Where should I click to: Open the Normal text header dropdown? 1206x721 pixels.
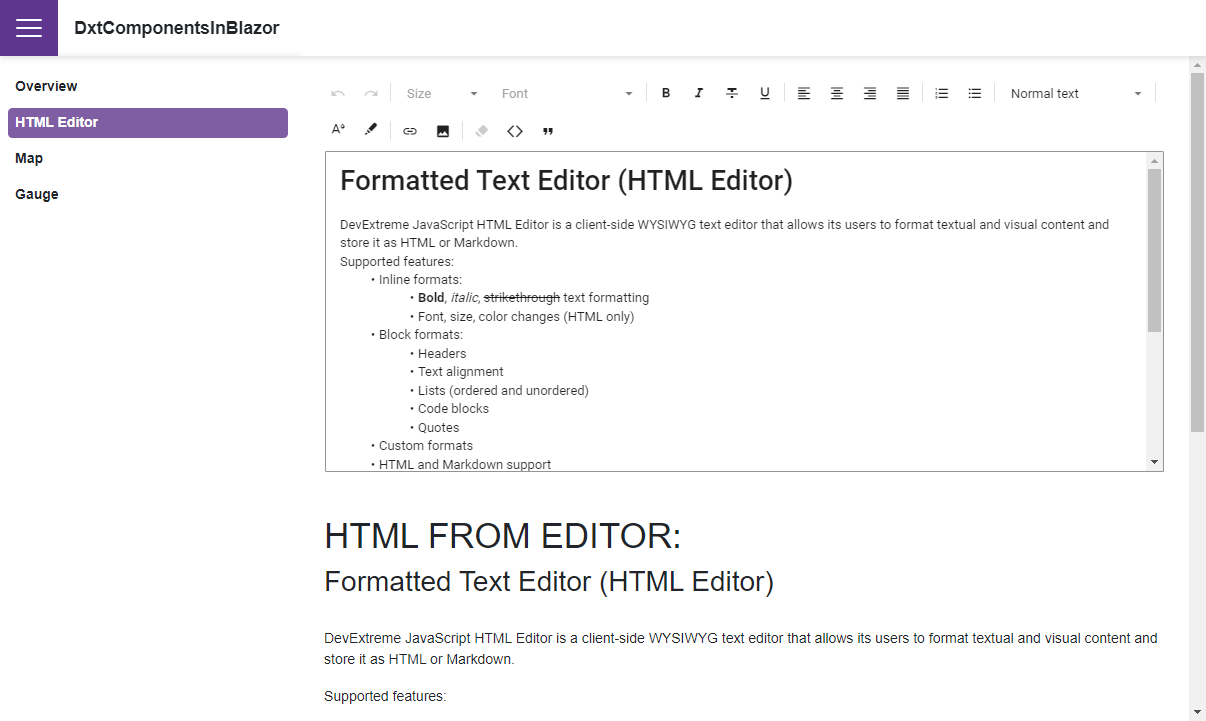click(x=1075, y=93)
